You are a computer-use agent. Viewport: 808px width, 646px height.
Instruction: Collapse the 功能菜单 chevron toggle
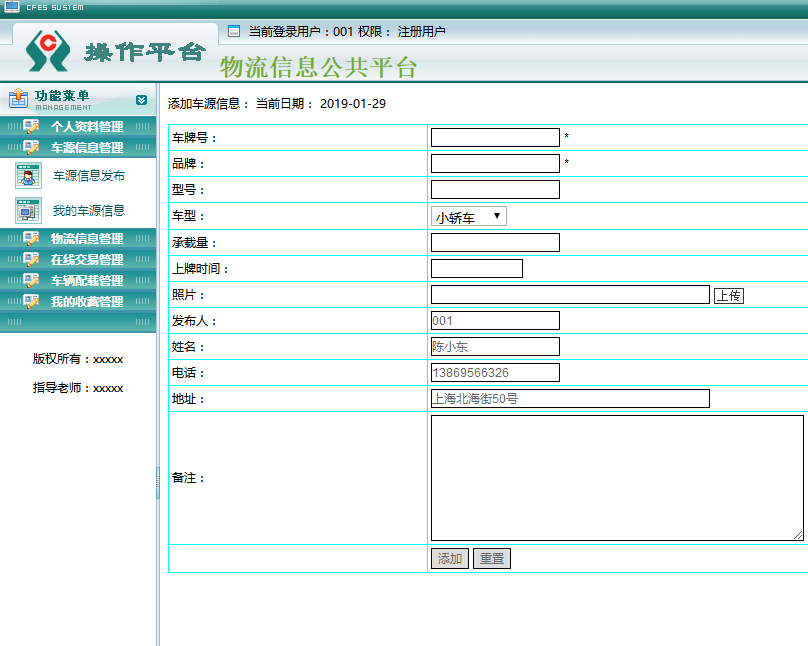tap(141, 100)
